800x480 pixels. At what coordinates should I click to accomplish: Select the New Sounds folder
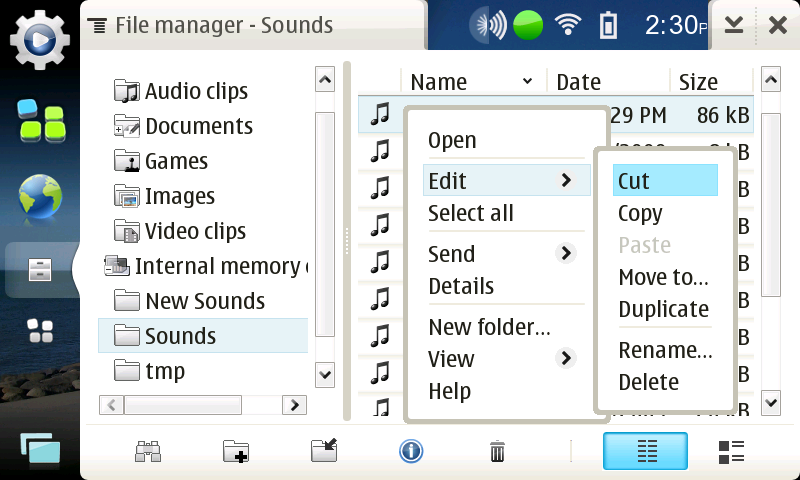(x=204, y=301)
